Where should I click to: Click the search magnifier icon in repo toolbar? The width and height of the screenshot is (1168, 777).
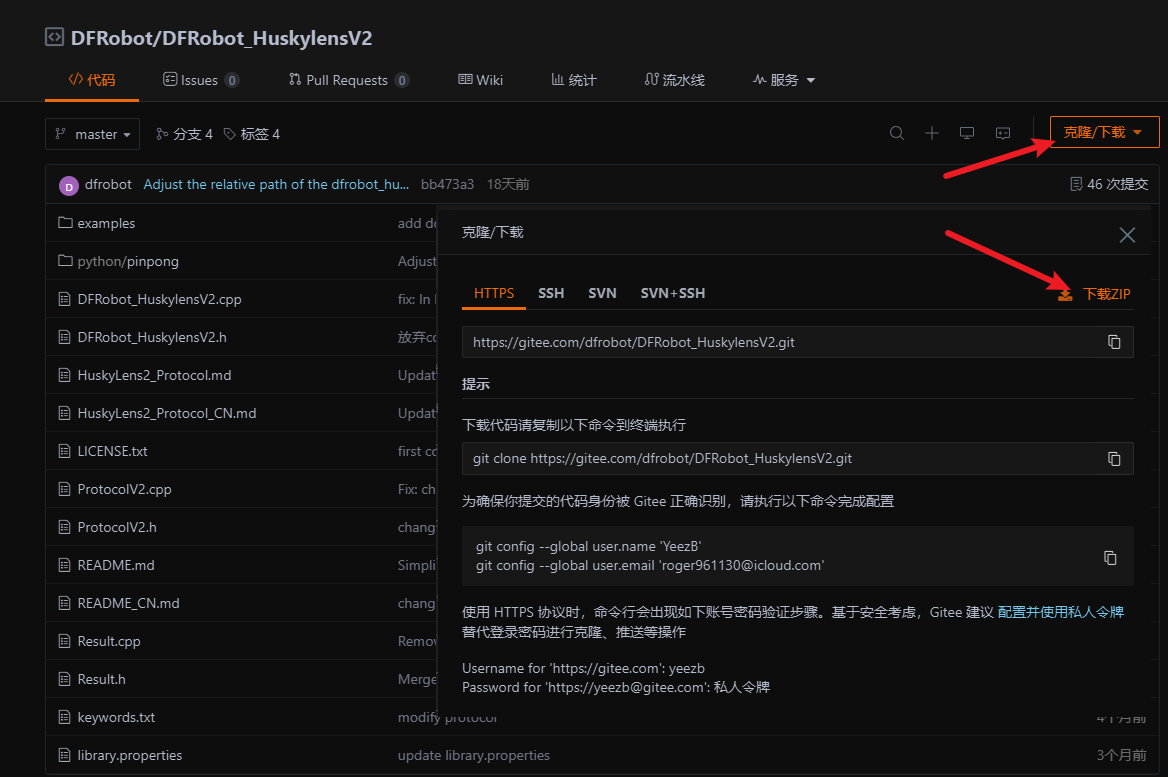(x=897, y=133)
